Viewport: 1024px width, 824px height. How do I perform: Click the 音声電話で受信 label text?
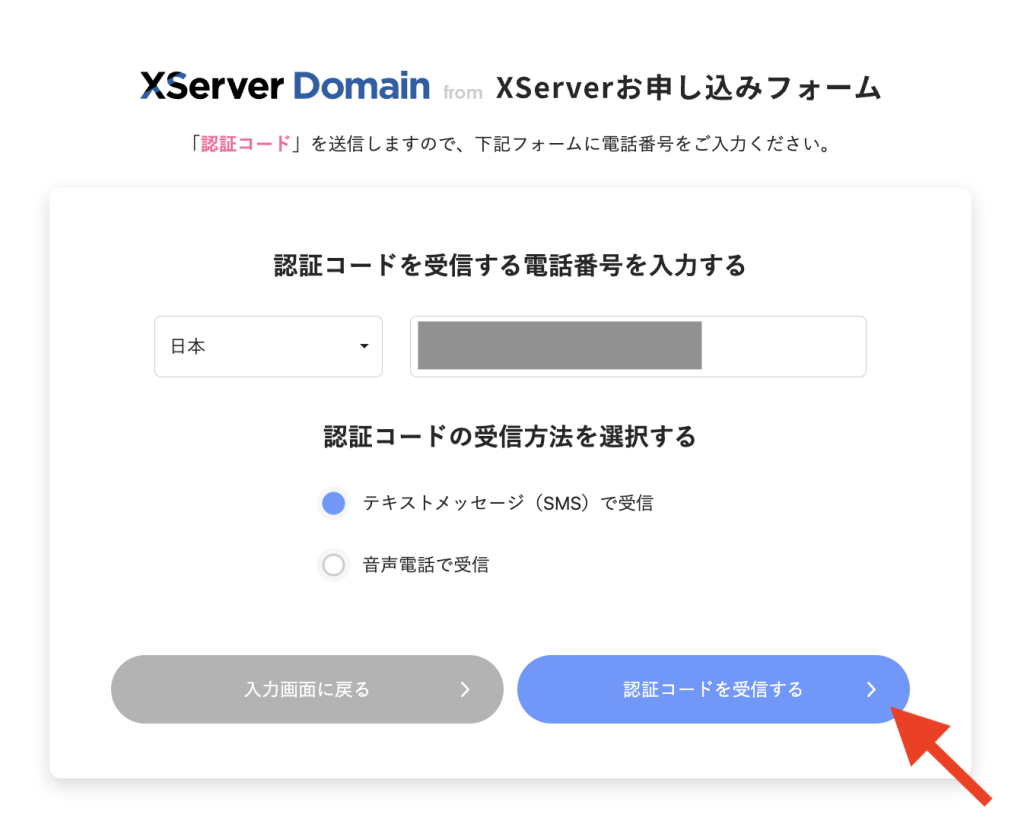(x=426, y=565)
